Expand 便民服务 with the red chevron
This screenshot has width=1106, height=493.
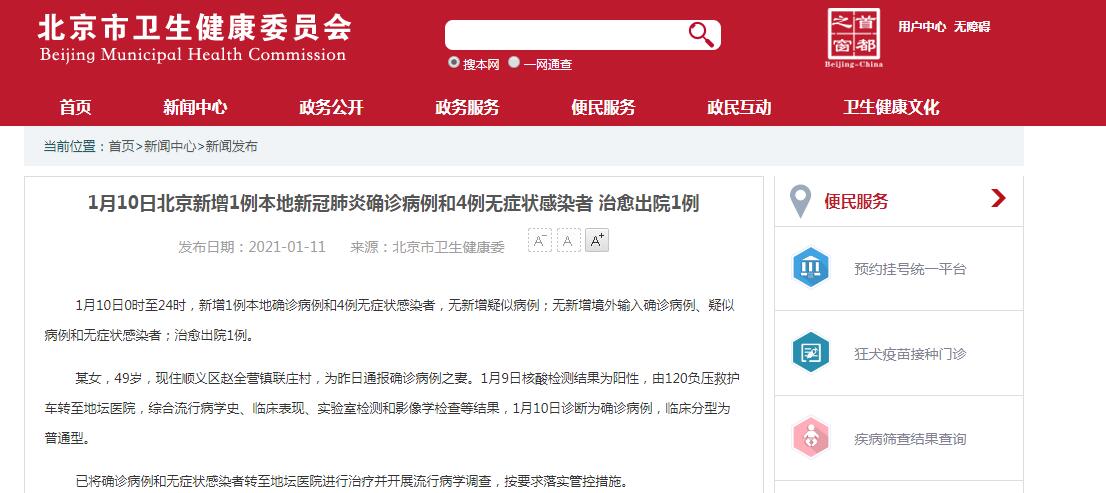pyautogui.click(x=997, y=199)
